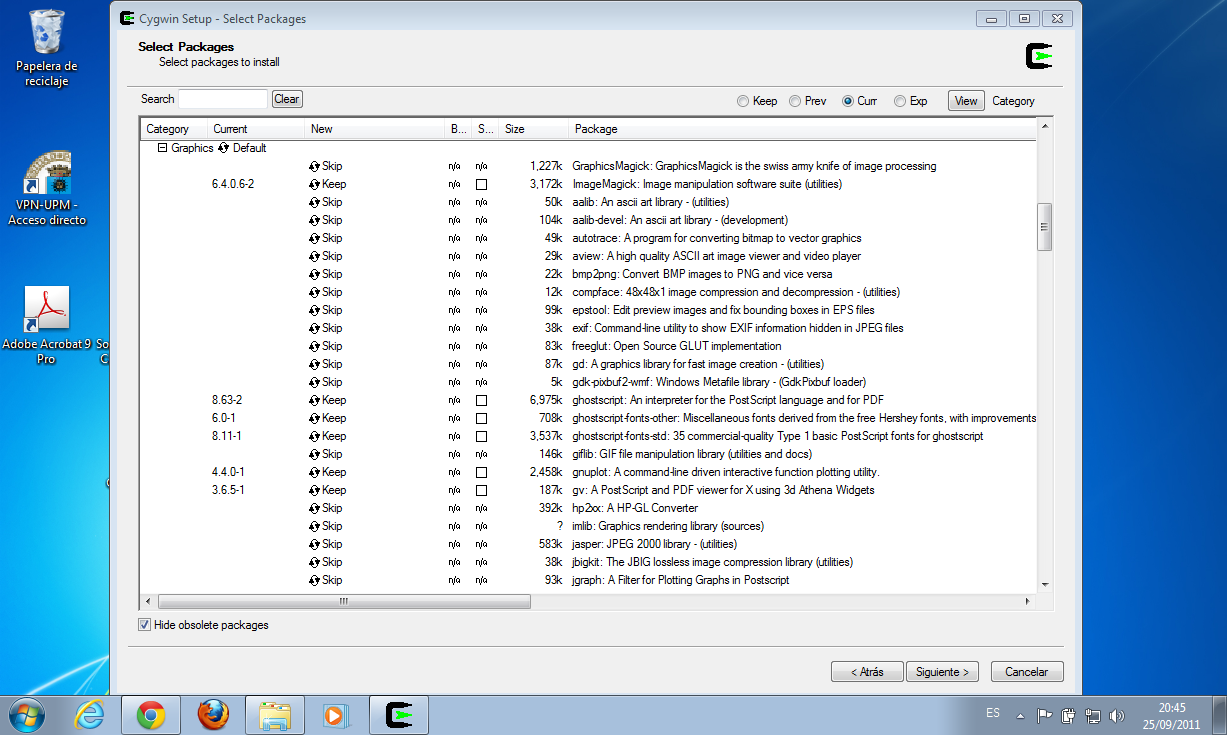
Task: Cycle the Skip icon for jasper
Action: [315, 545]
